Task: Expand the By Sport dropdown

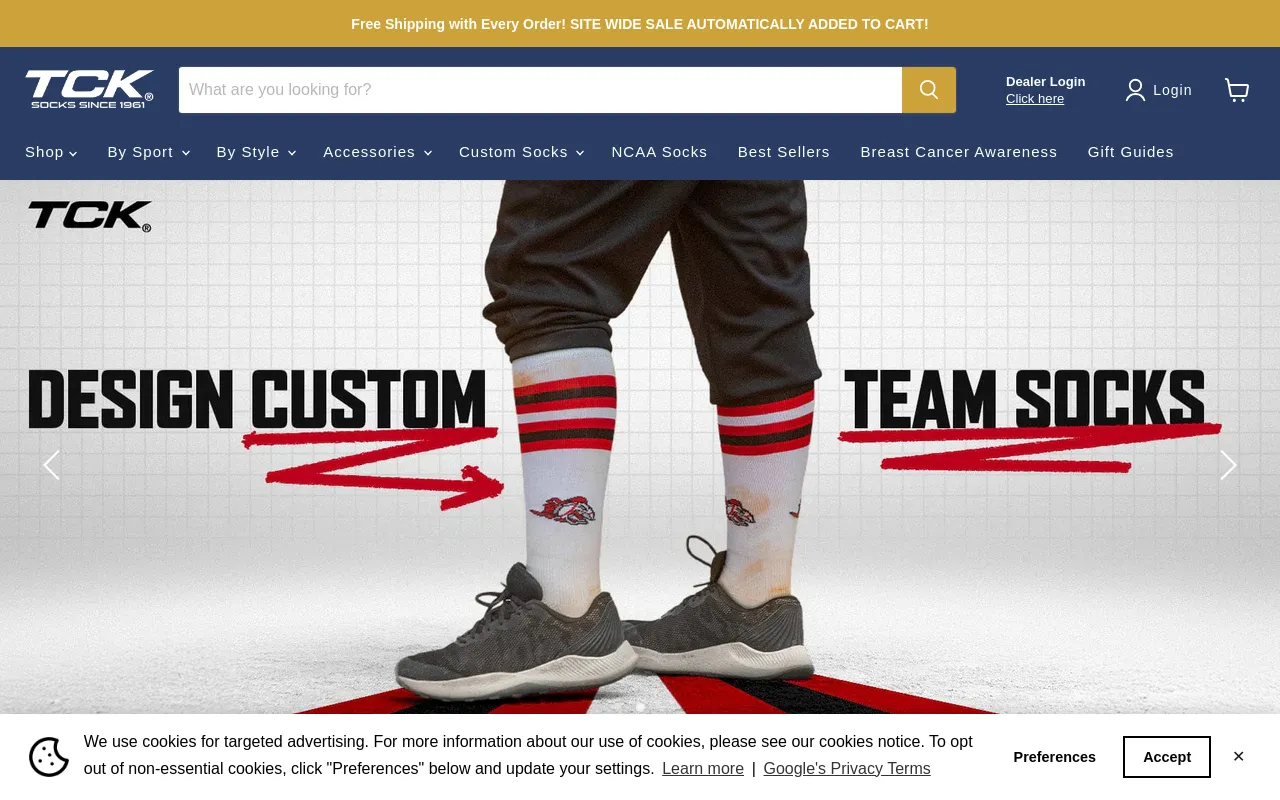Action: pos(149,152)
